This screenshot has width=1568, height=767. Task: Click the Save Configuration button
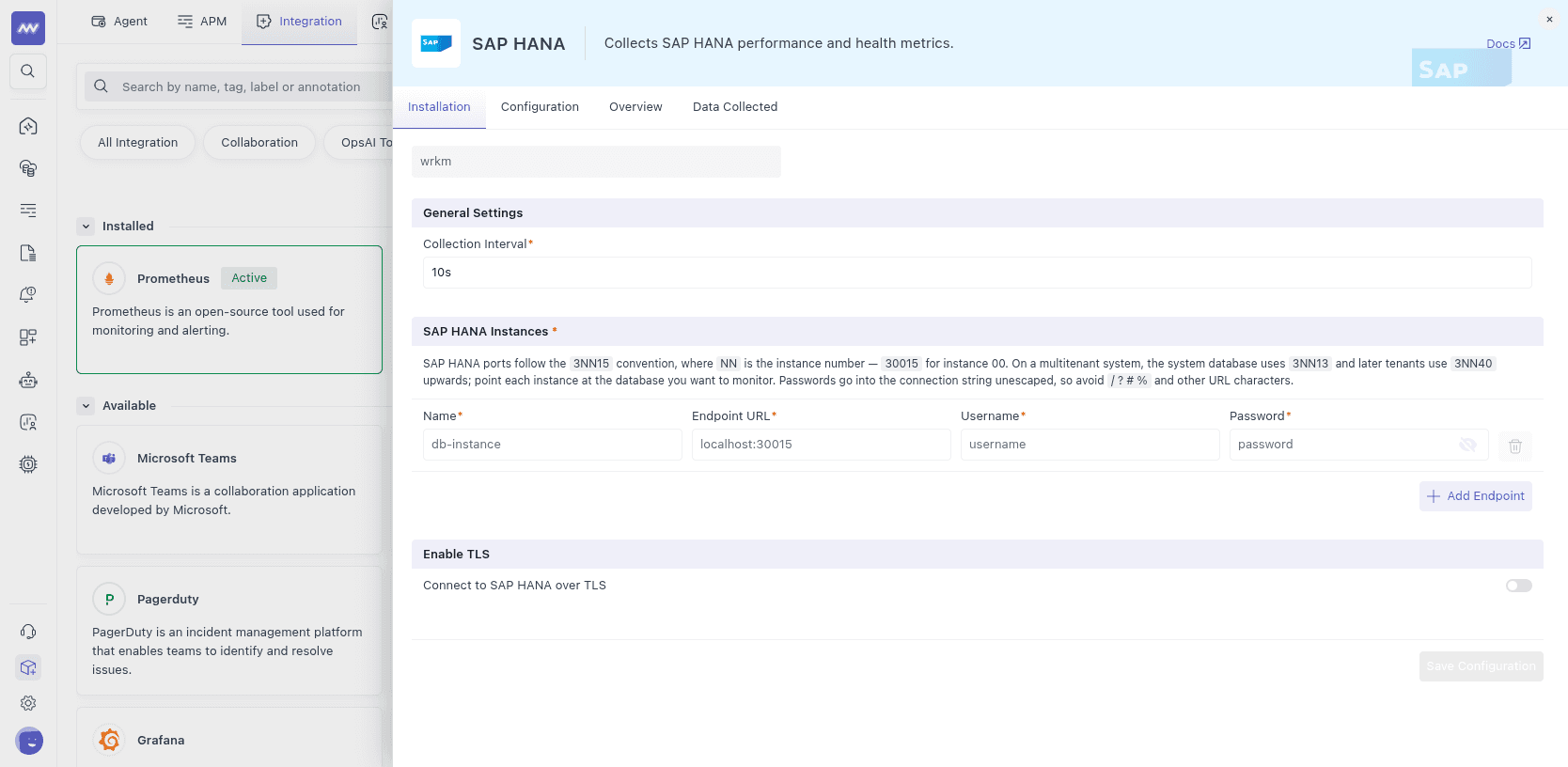click(1482, 666)
